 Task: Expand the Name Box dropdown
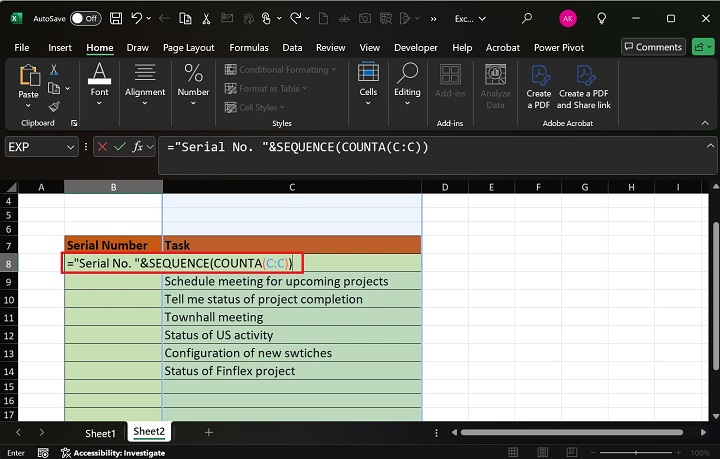point(70,147)
